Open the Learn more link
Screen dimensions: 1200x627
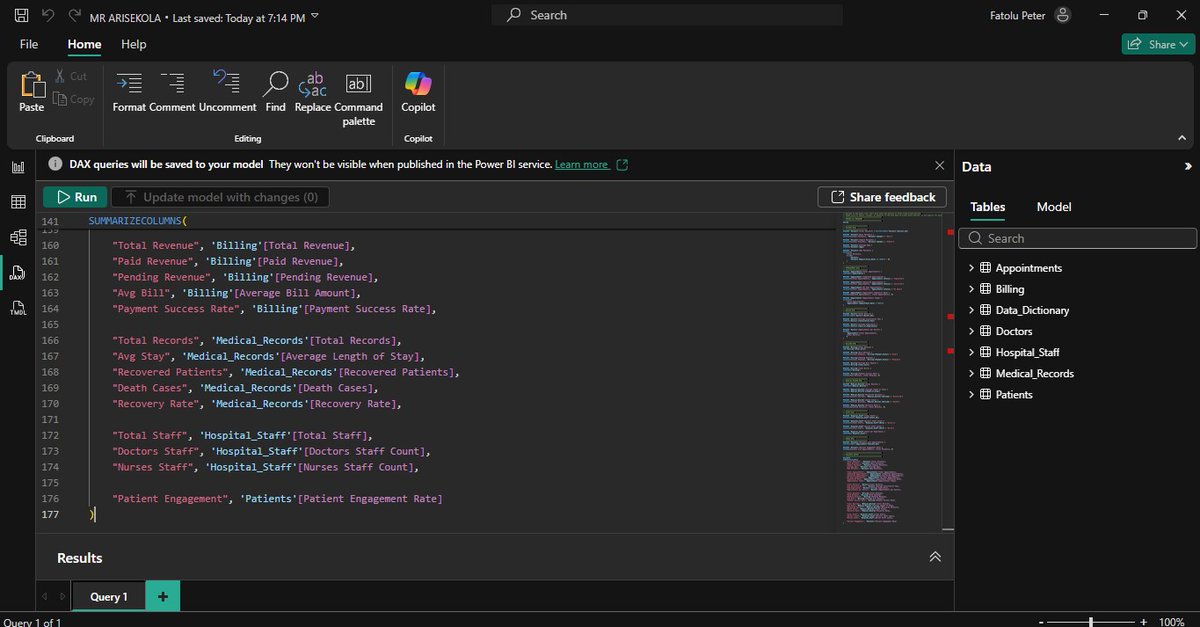[581, 165]
